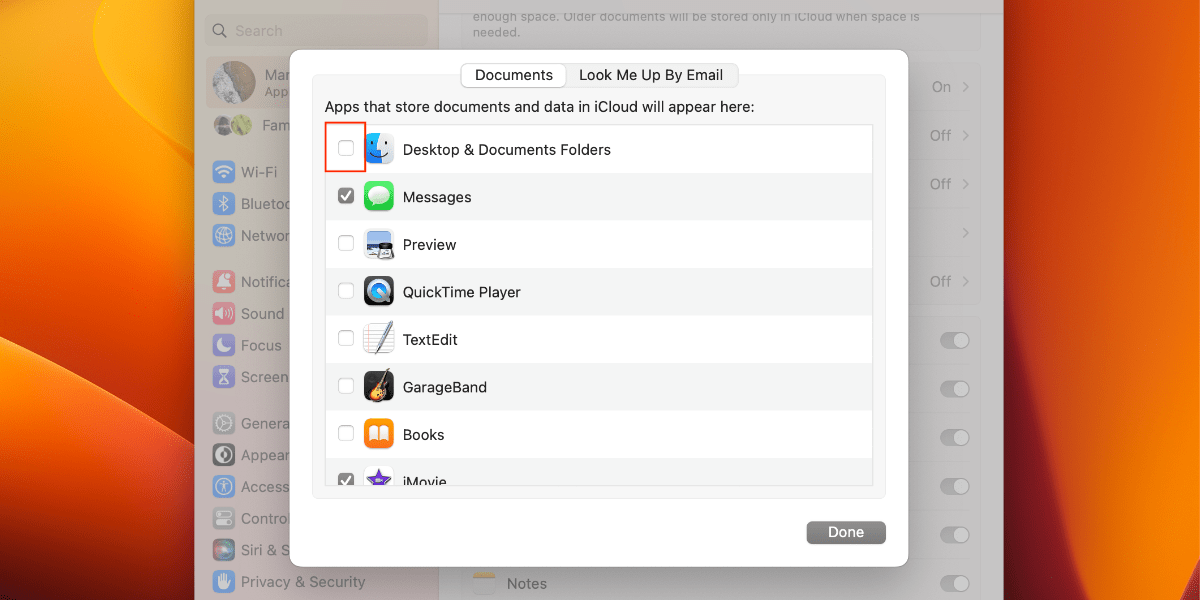Expand the first Off row chevron
The image size is (1200, 600).
coord(954,135)
